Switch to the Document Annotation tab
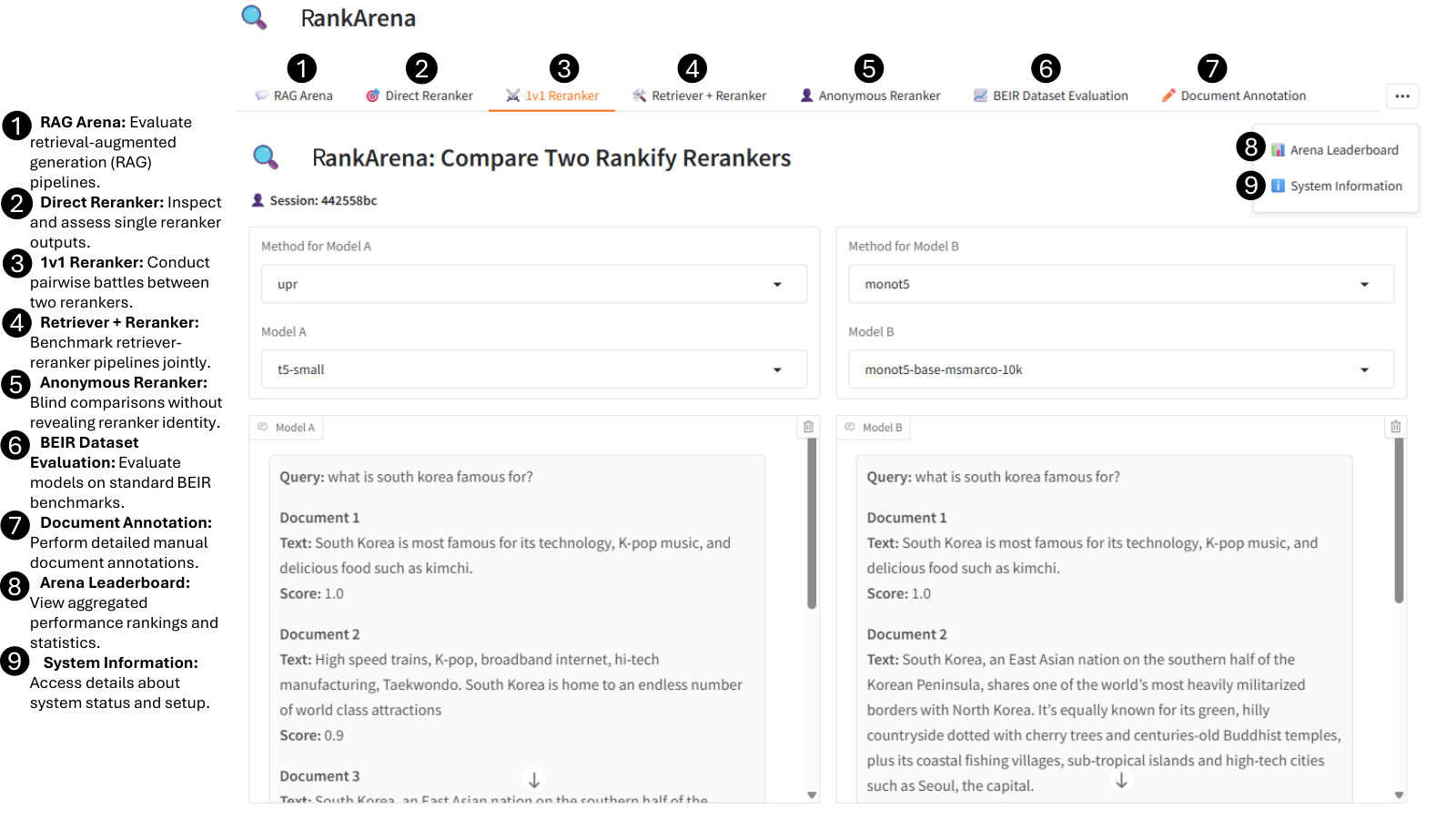1456x819 pixels. tap(1234, 96)
